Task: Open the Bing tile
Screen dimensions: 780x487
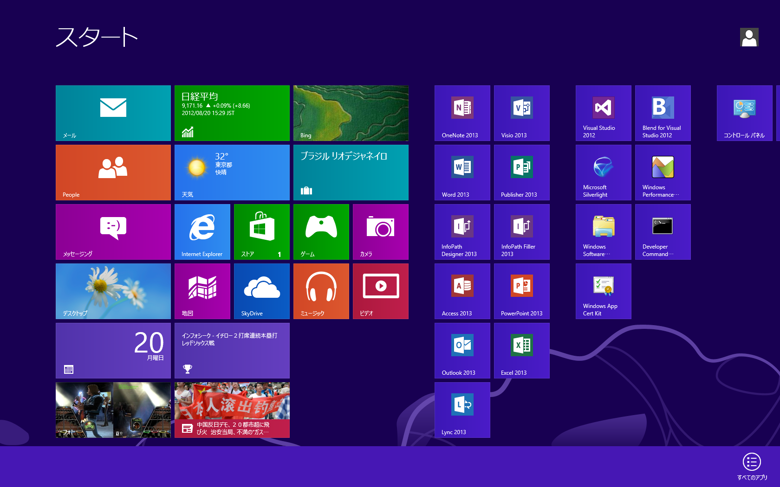Action: [351, 113]
